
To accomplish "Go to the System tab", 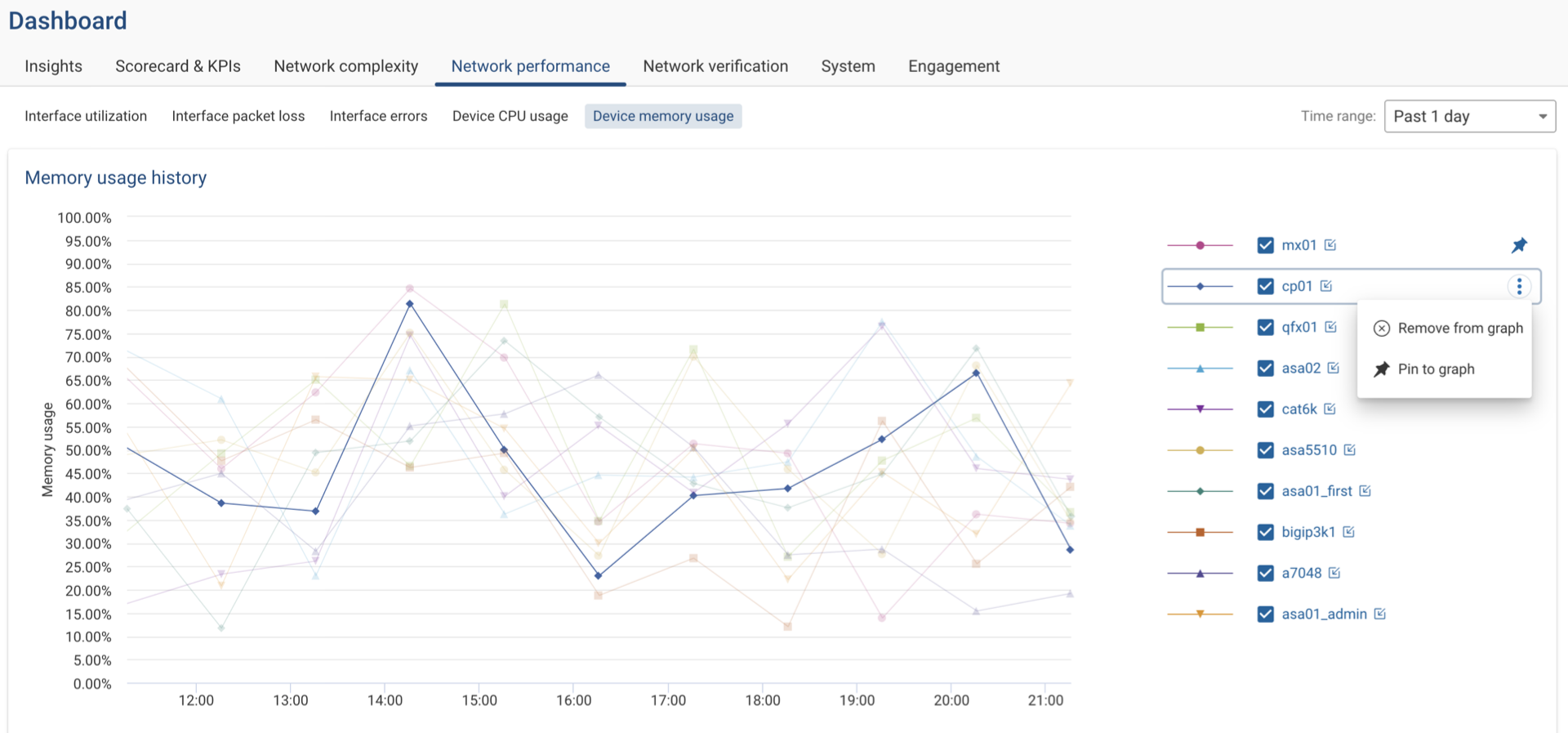I will tap(848, 66).
